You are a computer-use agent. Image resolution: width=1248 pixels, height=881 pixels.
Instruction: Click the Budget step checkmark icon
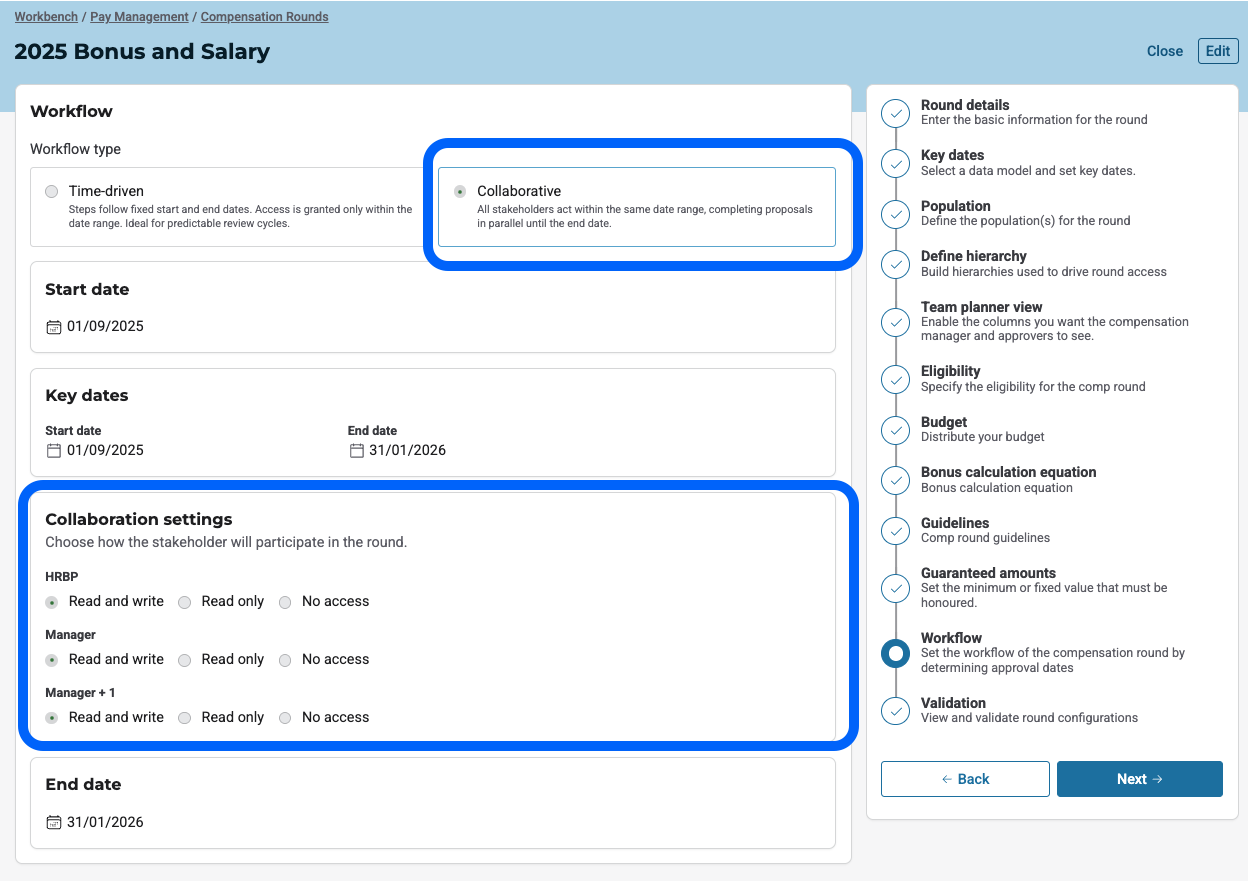896,430
